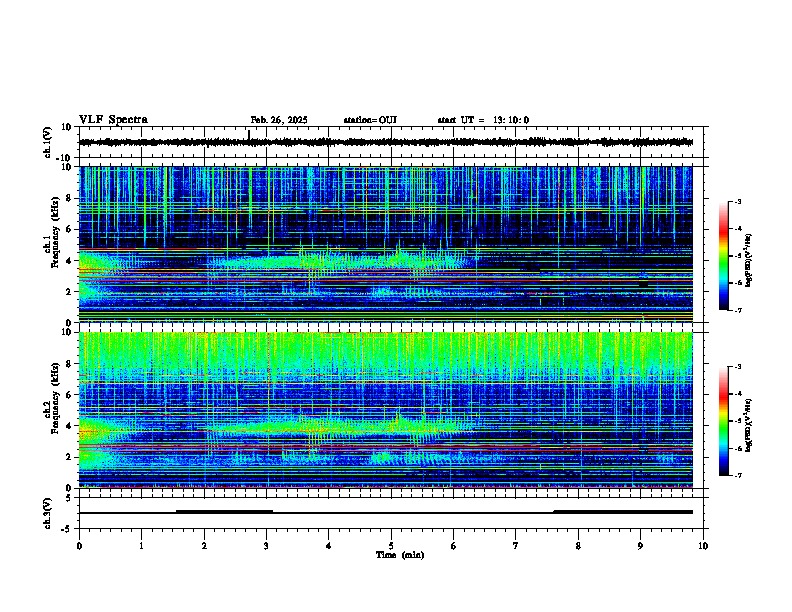
Task: Click the time-axis tick label "2"
Action: click(x=204, y=546)
